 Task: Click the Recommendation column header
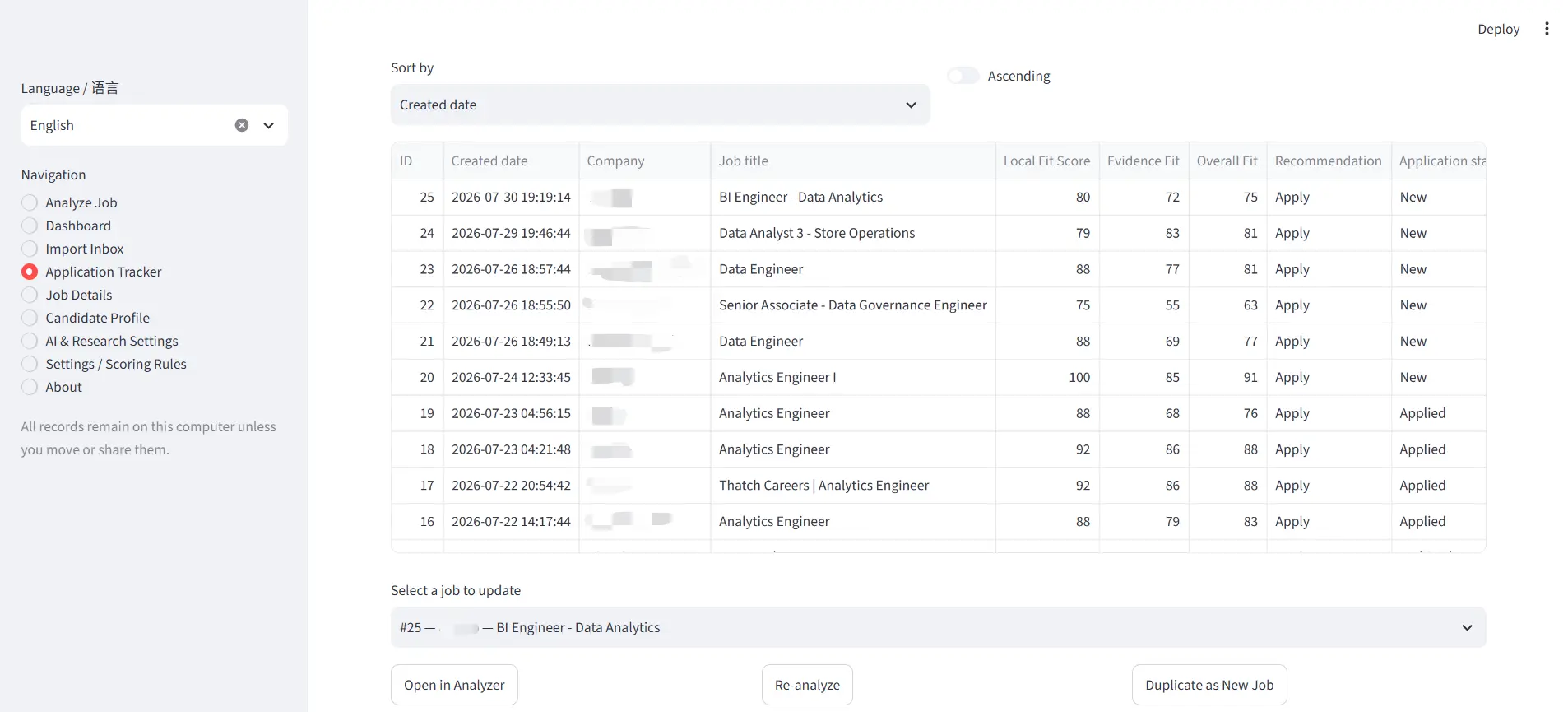pyautogui.click(x=1329, y=161)
